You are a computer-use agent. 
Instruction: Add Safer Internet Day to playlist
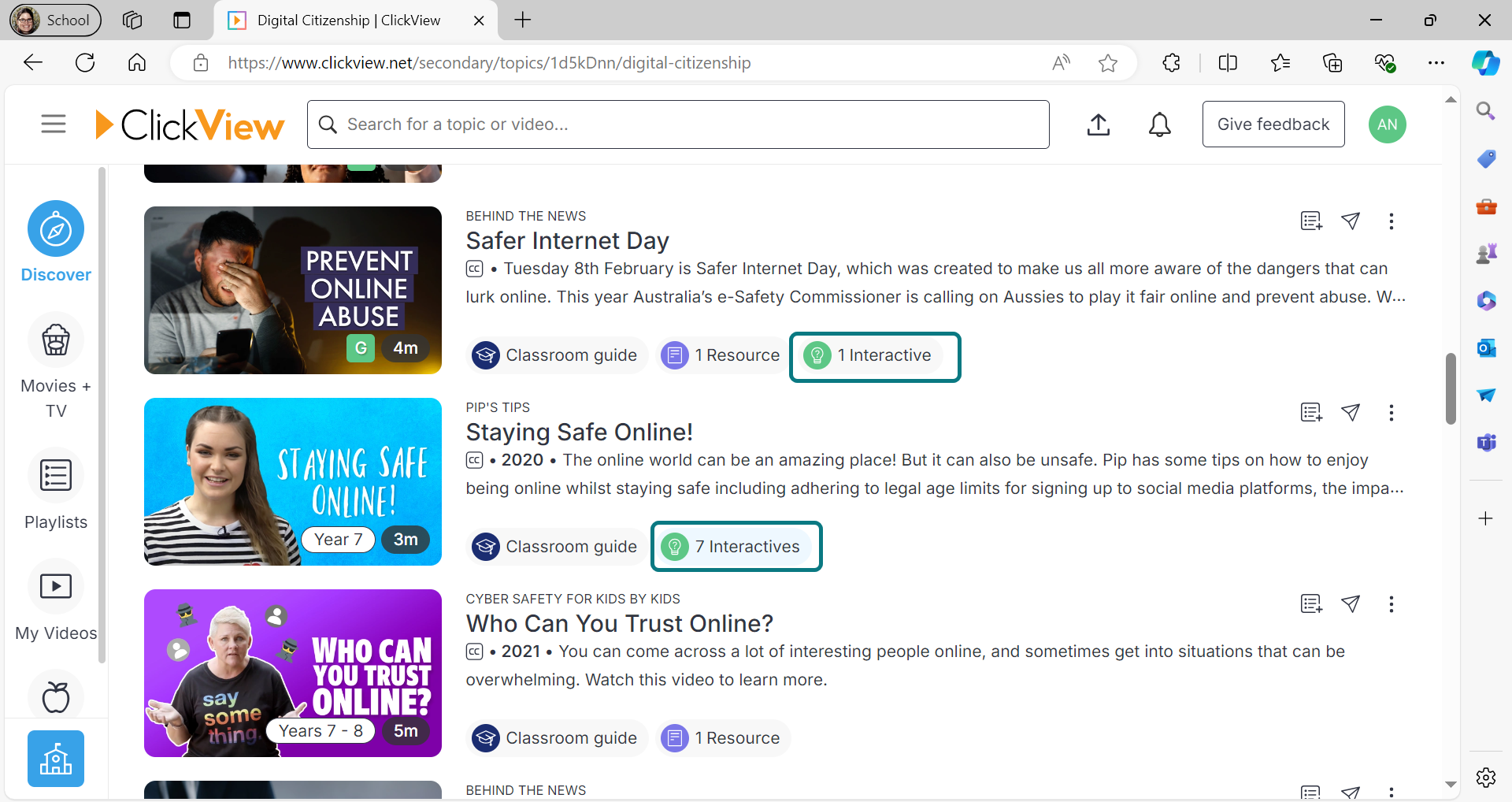(1311, 221)
